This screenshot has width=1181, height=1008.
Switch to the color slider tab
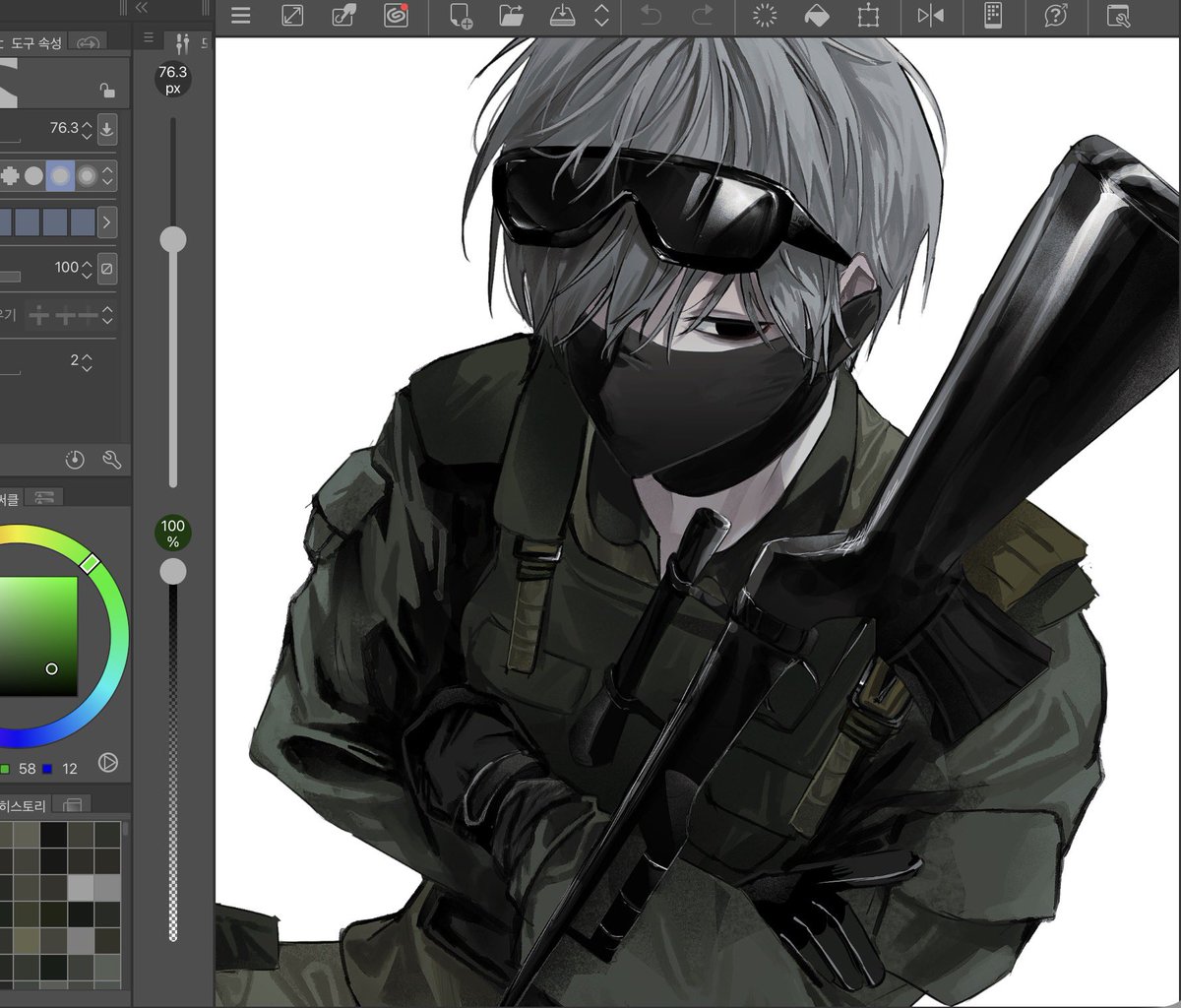click(x=43, y=497)
